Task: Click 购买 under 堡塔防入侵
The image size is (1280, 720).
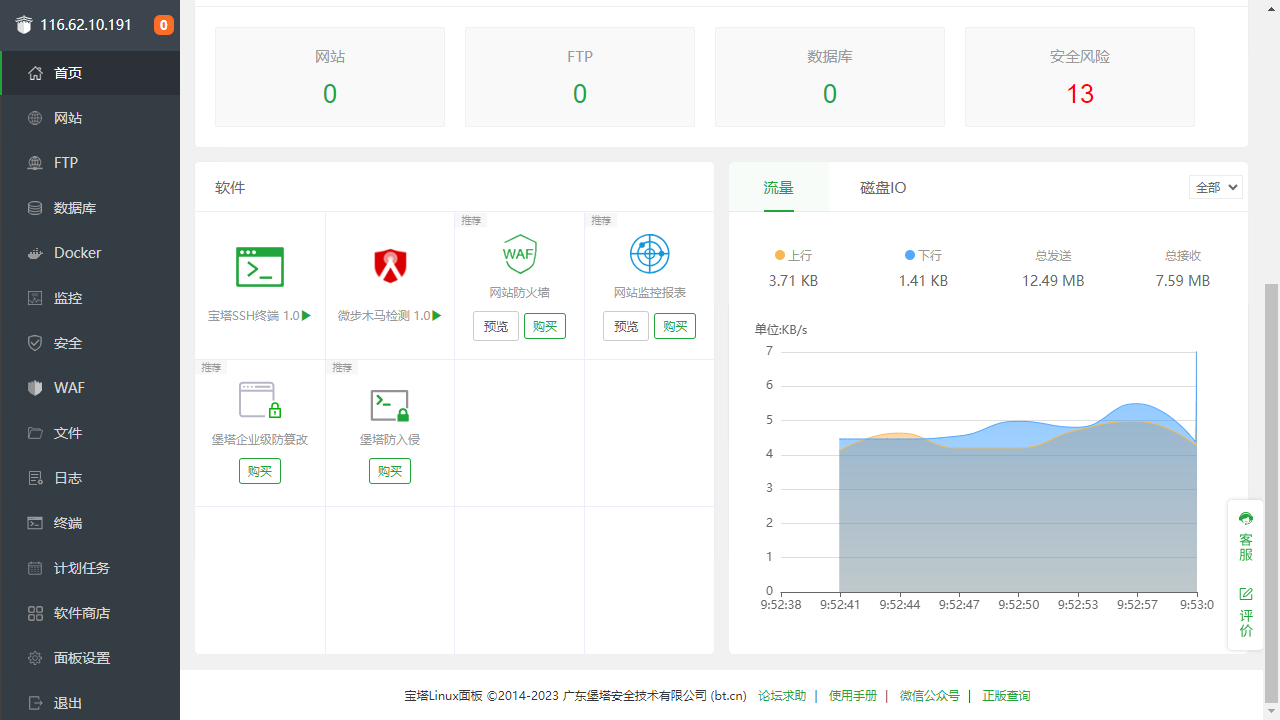Action: pyautogui.click(x=390, y=471)
